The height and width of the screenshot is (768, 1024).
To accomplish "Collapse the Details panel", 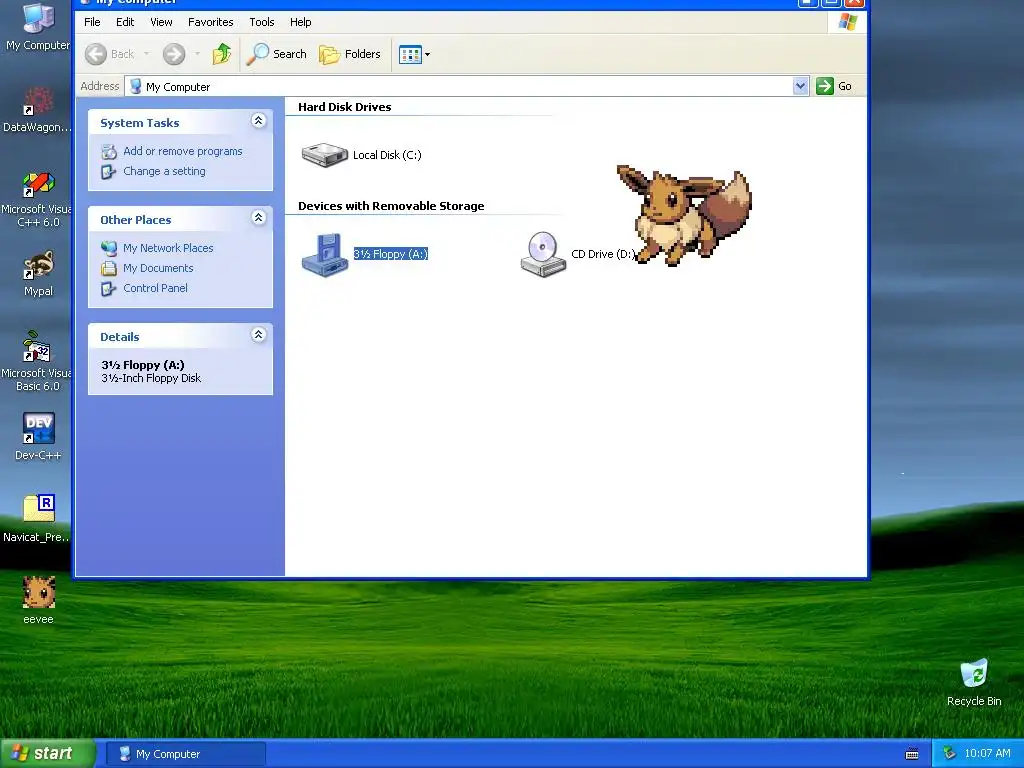I will click(x=259, y=335).
